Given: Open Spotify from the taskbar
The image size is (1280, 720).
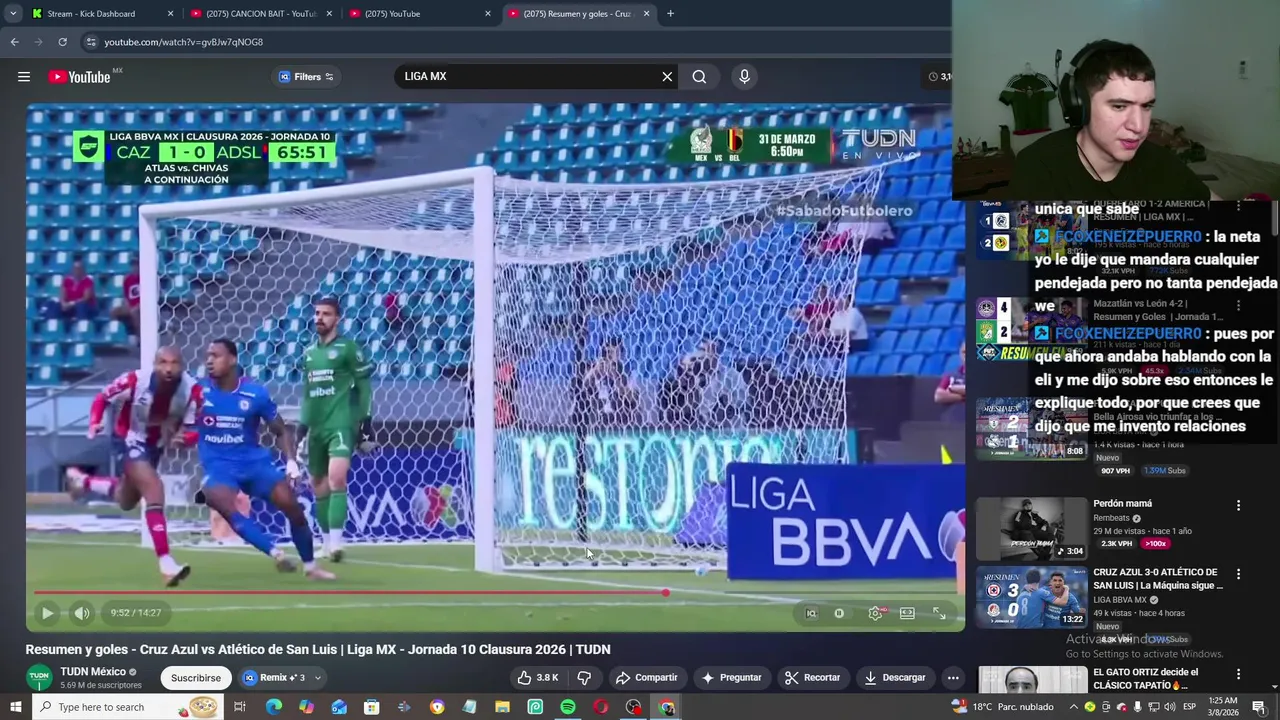Looking at the screenshot, I should tap(568, 707).
